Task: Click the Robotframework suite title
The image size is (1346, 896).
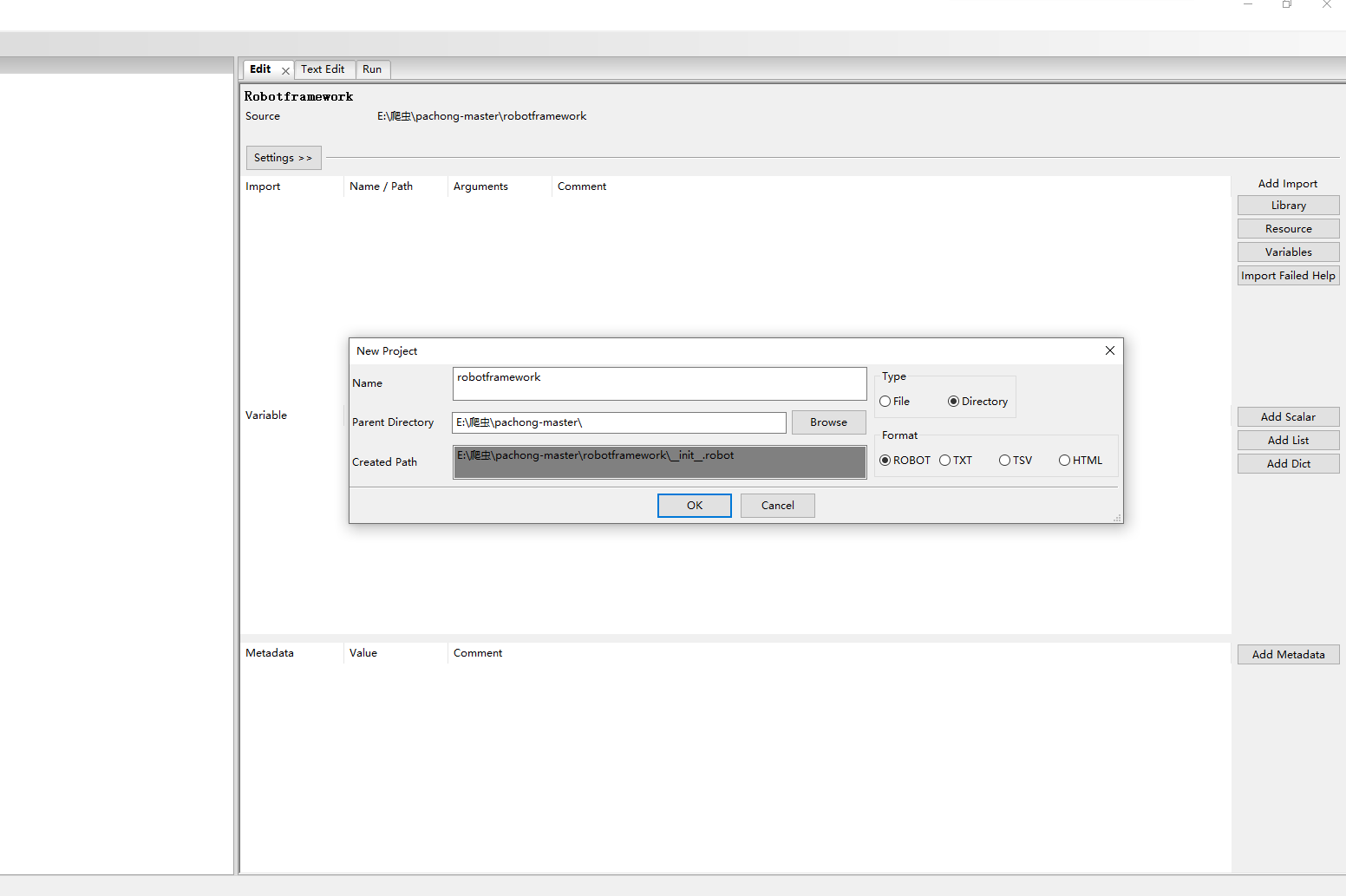Action: [x=299, y=96]
